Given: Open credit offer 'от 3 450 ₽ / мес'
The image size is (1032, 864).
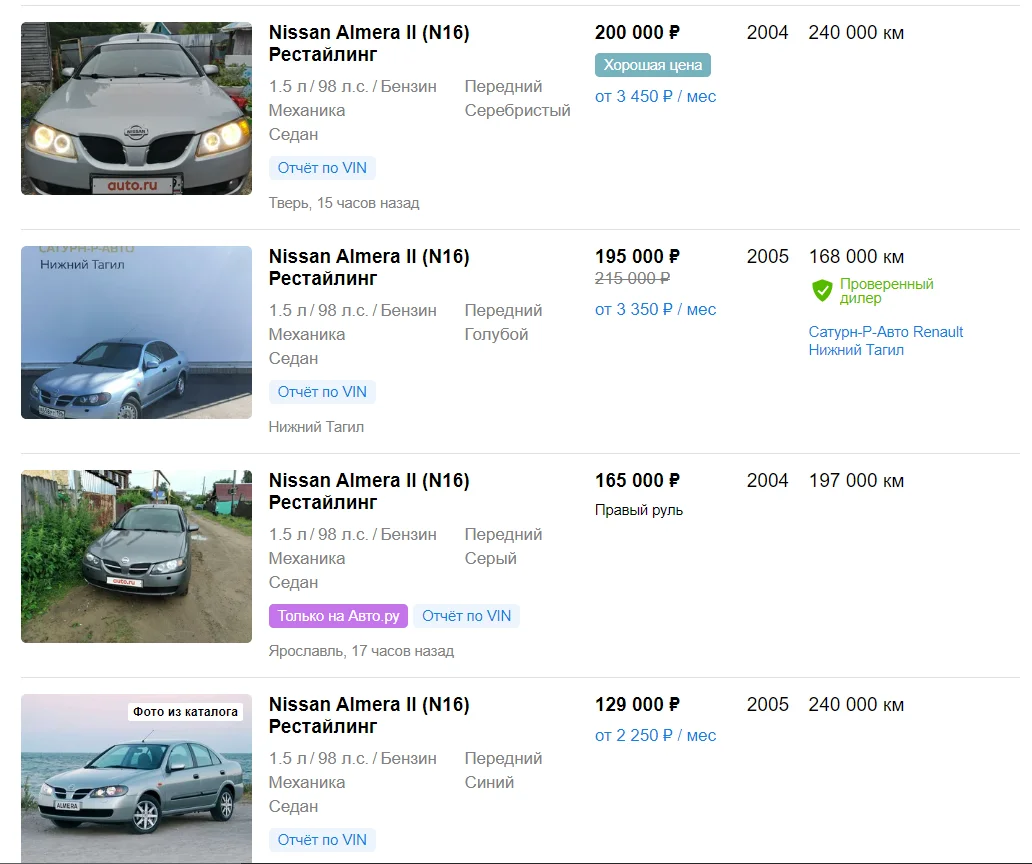Looking at the screenshot, I should point(656,97).
